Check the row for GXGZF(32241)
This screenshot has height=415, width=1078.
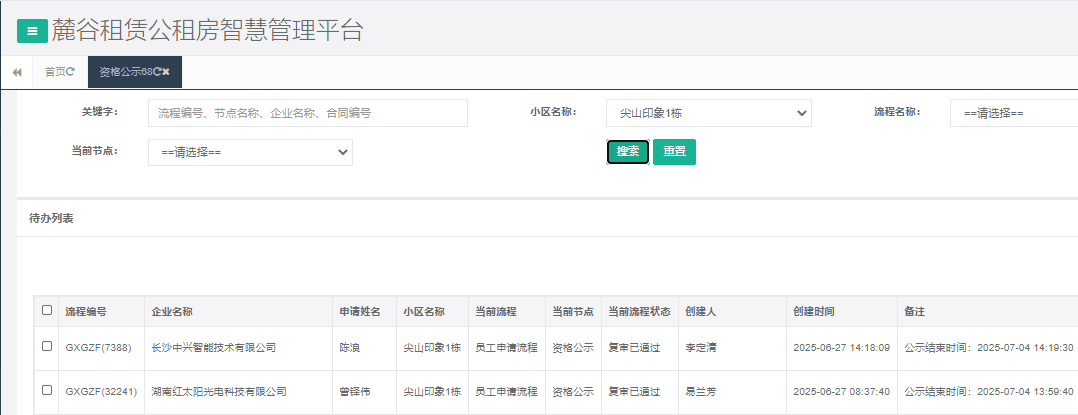coord(47,391)
